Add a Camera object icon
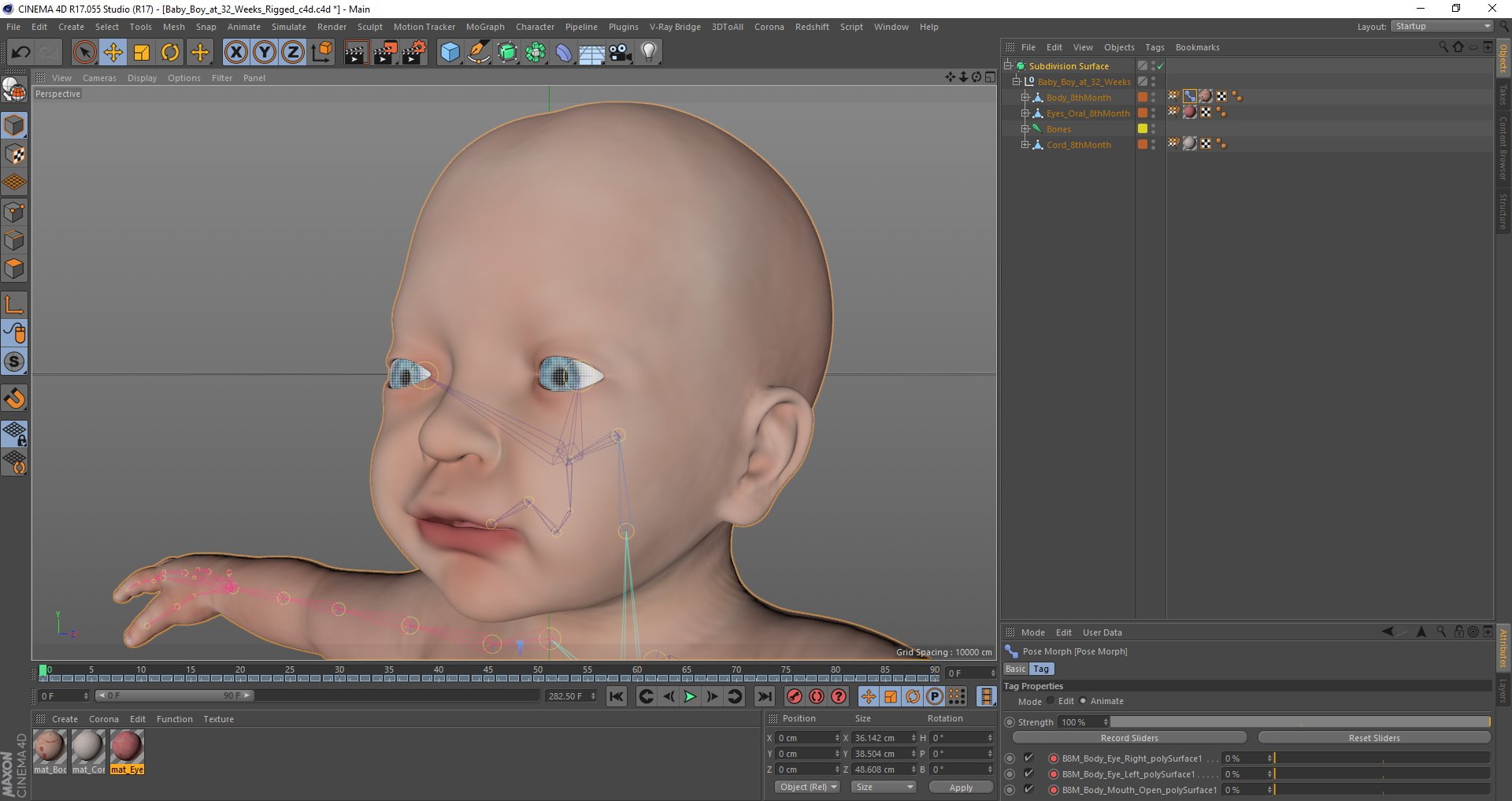This screenshot has height=801, width=1512. point(620,53)
